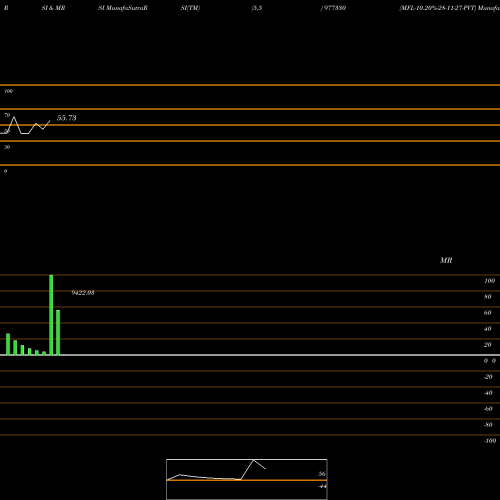Click the MR panel title label
500x500 pixels.
coord(446,260)
